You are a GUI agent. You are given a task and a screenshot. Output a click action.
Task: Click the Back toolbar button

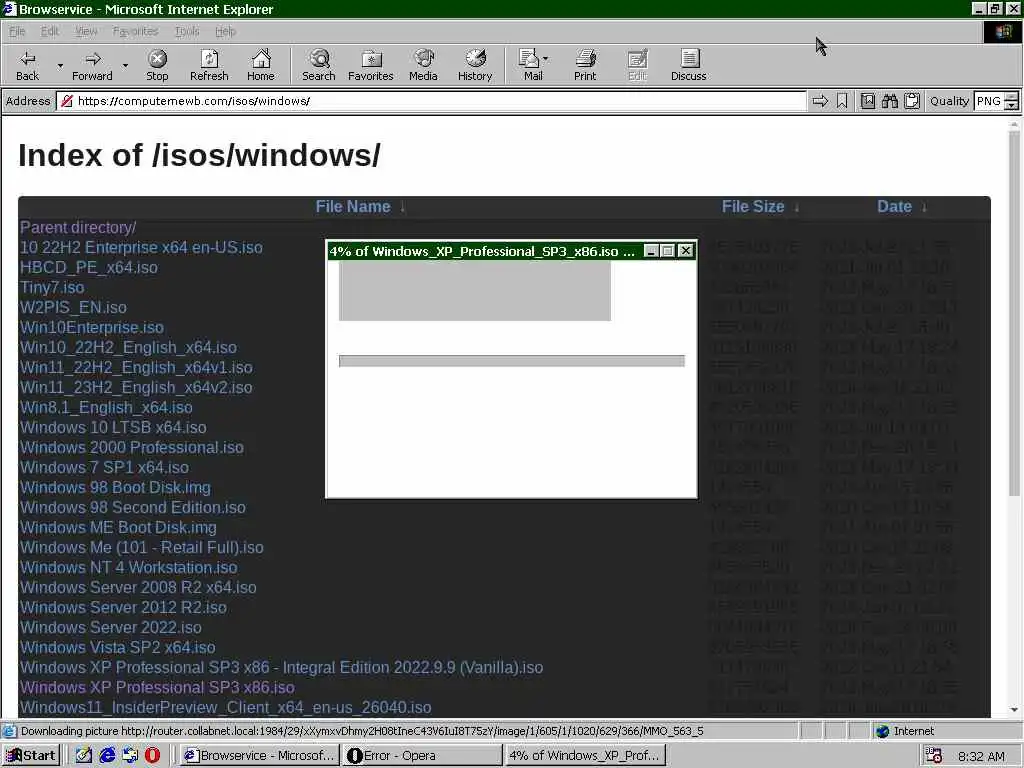tap(27, 65)
